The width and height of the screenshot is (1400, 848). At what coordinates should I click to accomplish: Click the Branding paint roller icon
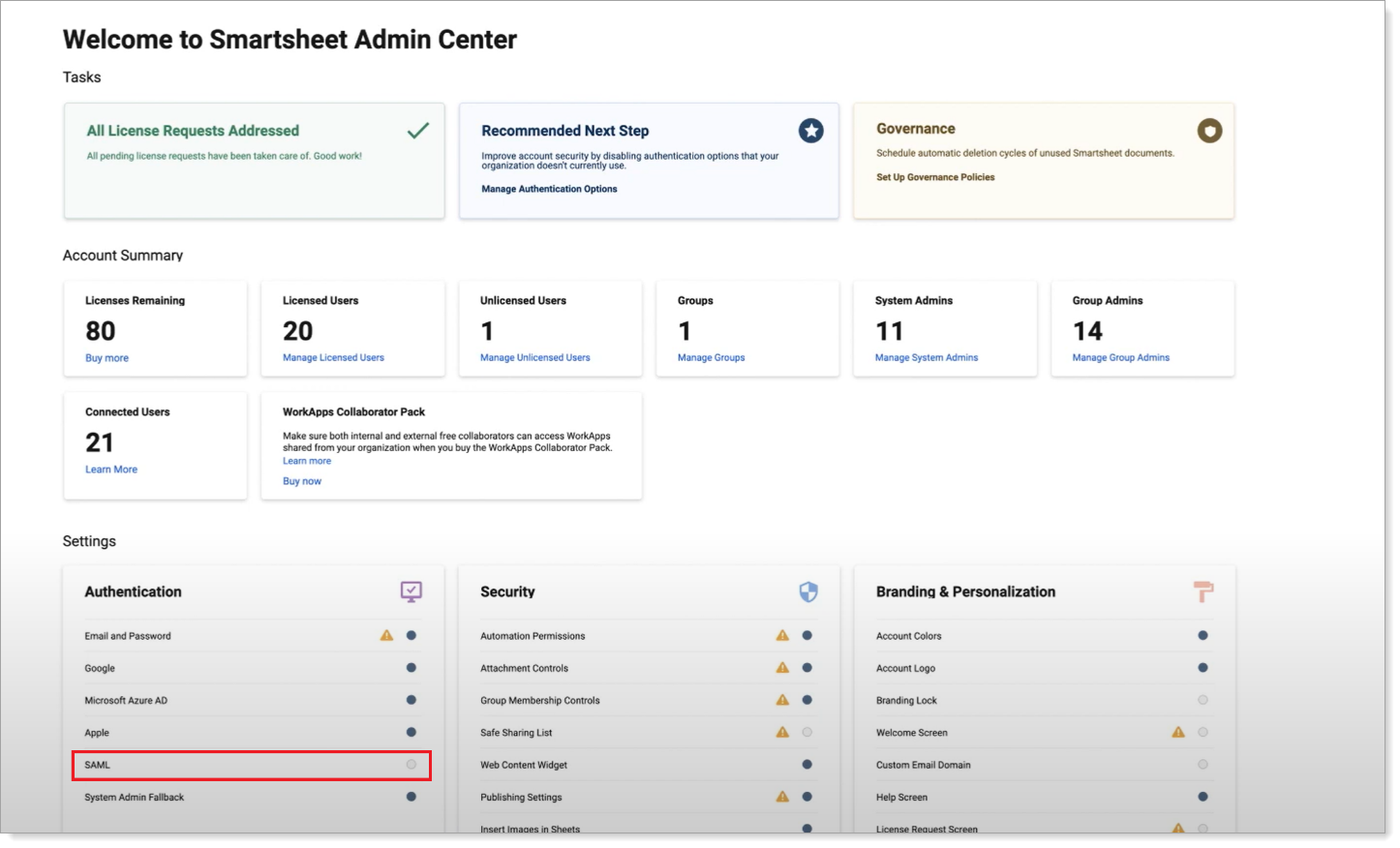pos(1203,591)
